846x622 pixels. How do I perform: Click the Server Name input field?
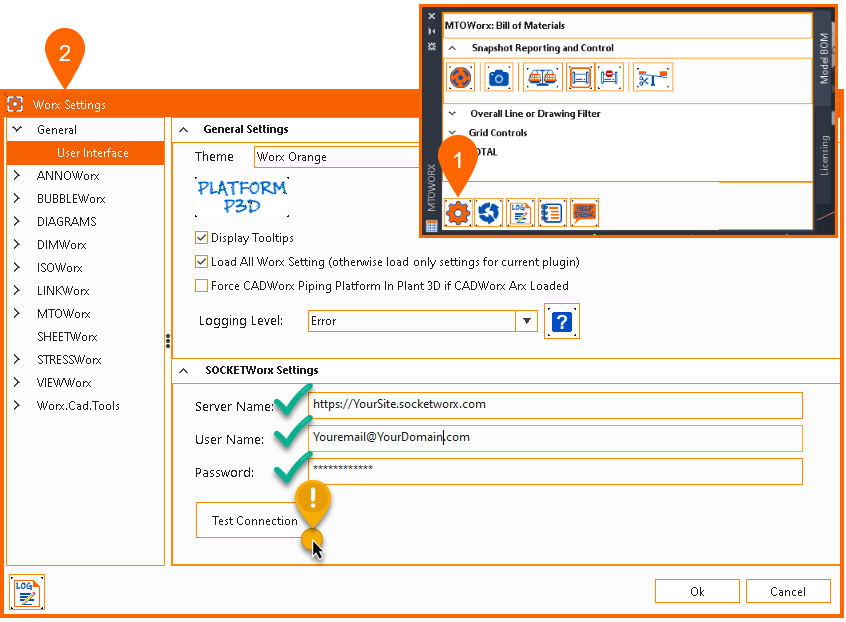(555, 405)
